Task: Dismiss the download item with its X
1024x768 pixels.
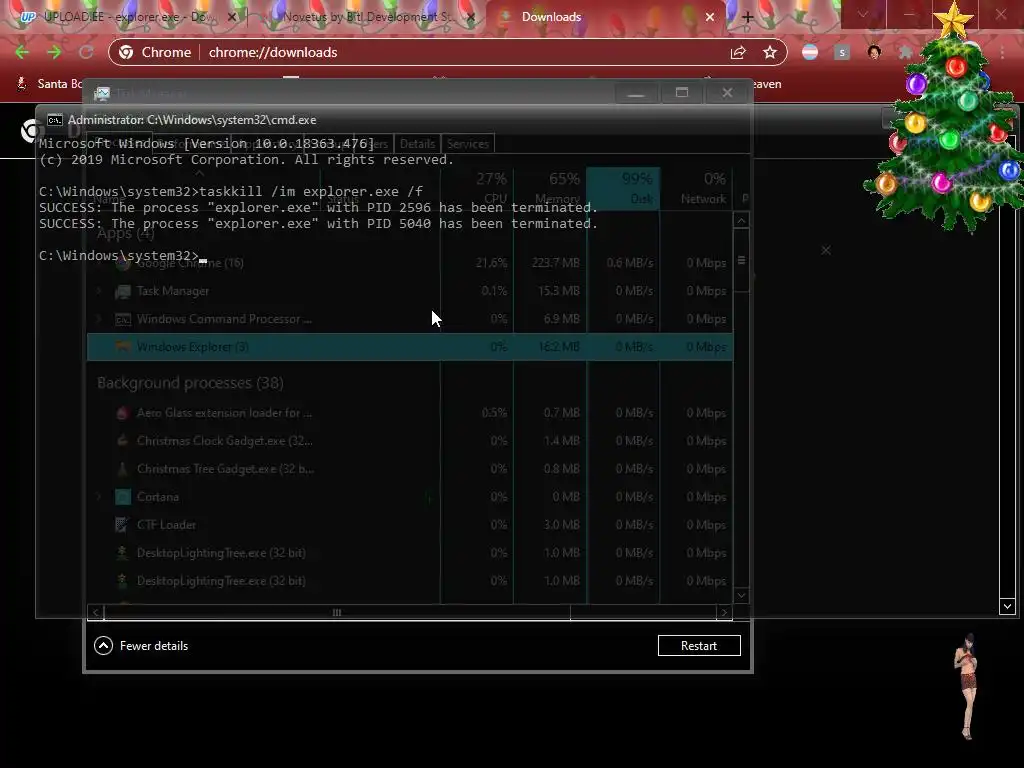Action: click(x=826, y=251)
